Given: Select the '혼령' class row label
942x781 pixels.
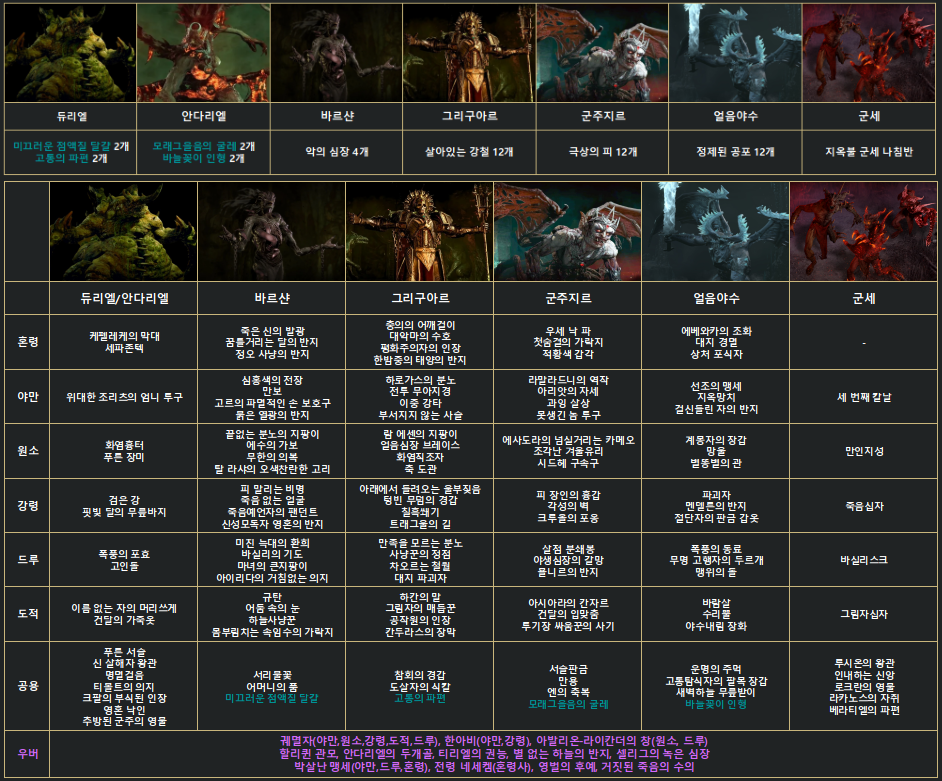Looking at the screenshot, I should click(x=28, y=342).
